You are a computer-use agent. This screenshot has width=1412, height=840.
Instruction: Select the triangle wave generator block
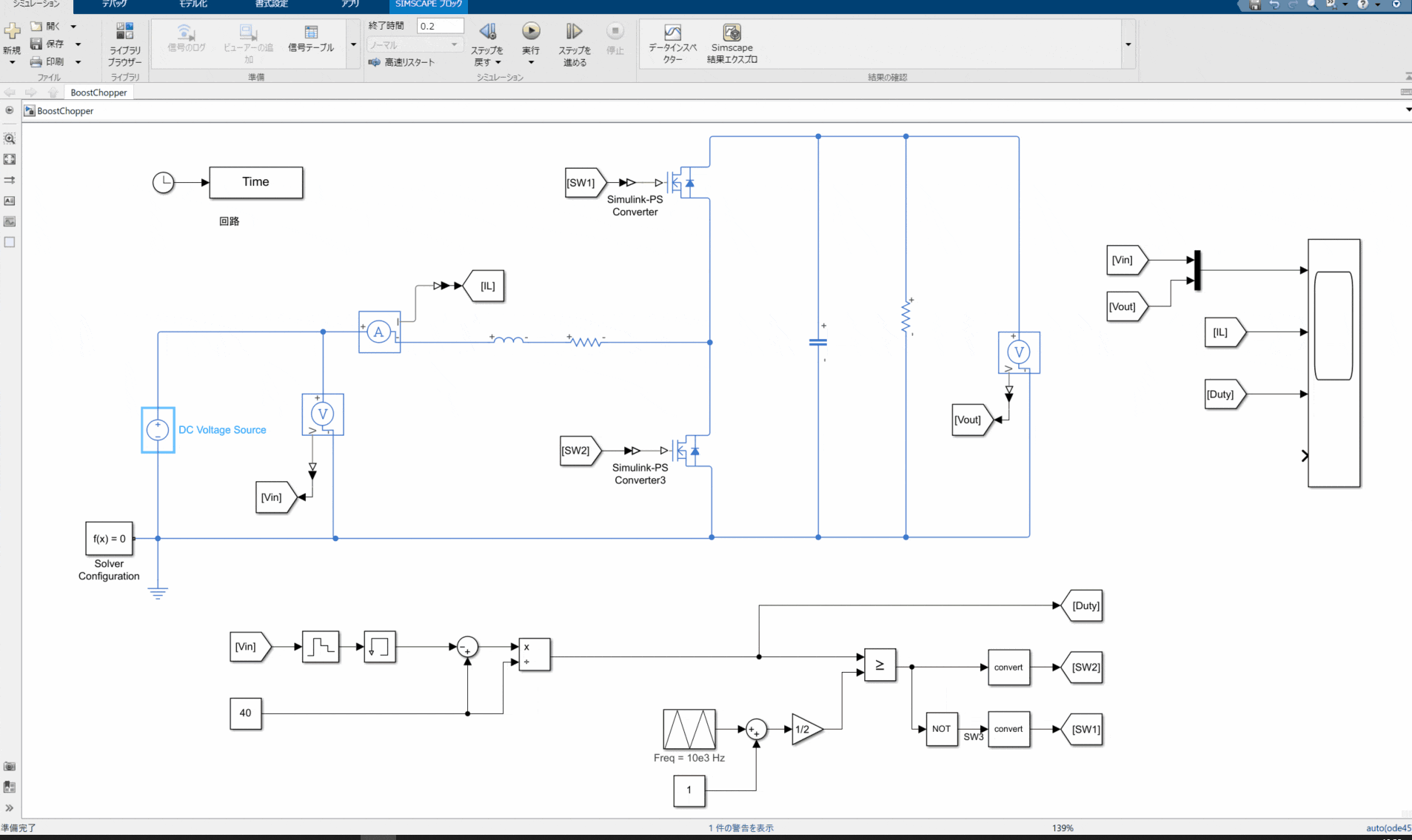[689, 729]
